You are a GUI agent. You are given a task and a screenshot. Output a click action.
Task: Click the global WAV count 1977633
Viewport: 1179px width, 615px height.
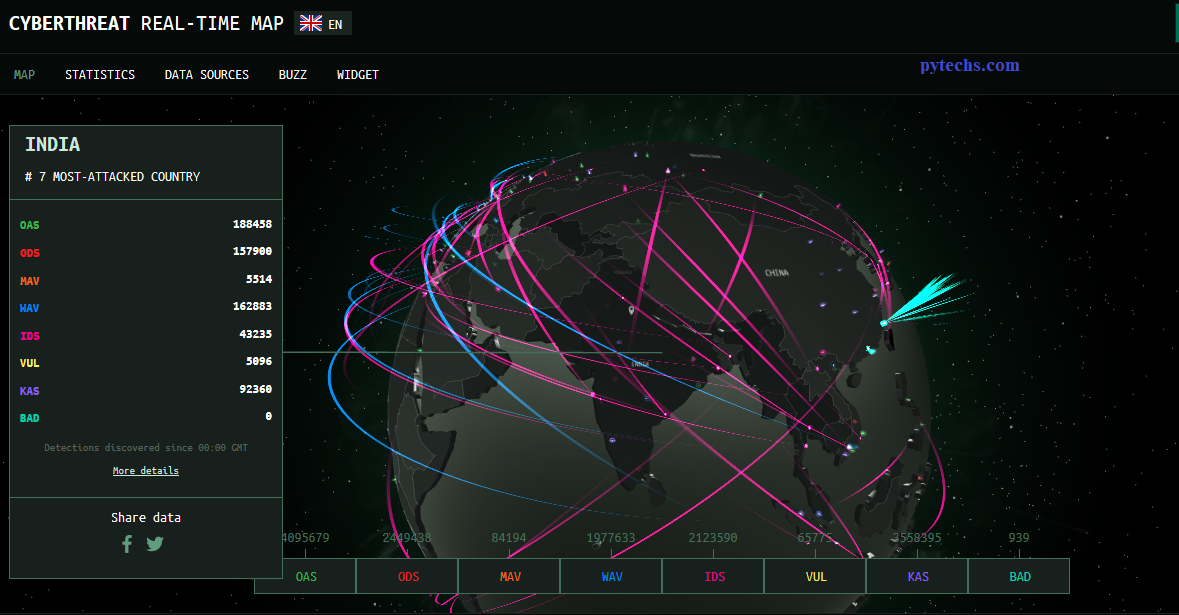(611, 538)
